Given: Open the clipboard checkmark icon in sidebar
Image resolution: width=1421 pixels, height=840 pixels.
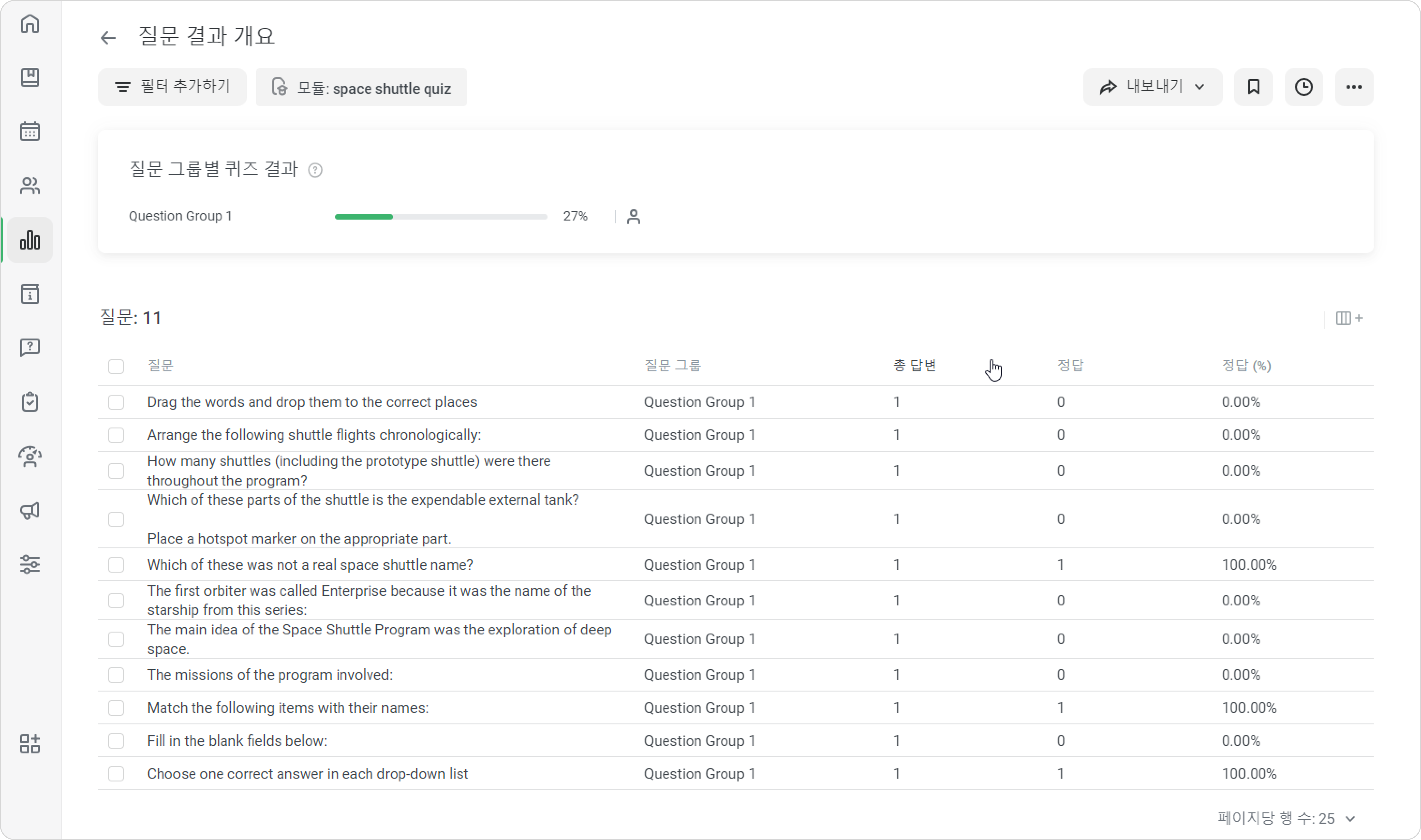Looking at the screenshot, I should coord(30,402).
